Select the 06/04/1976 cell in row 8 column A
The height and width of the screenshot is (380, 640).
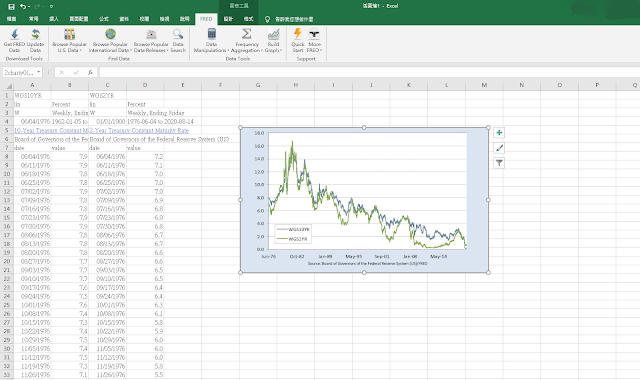[x=32, y=156]
